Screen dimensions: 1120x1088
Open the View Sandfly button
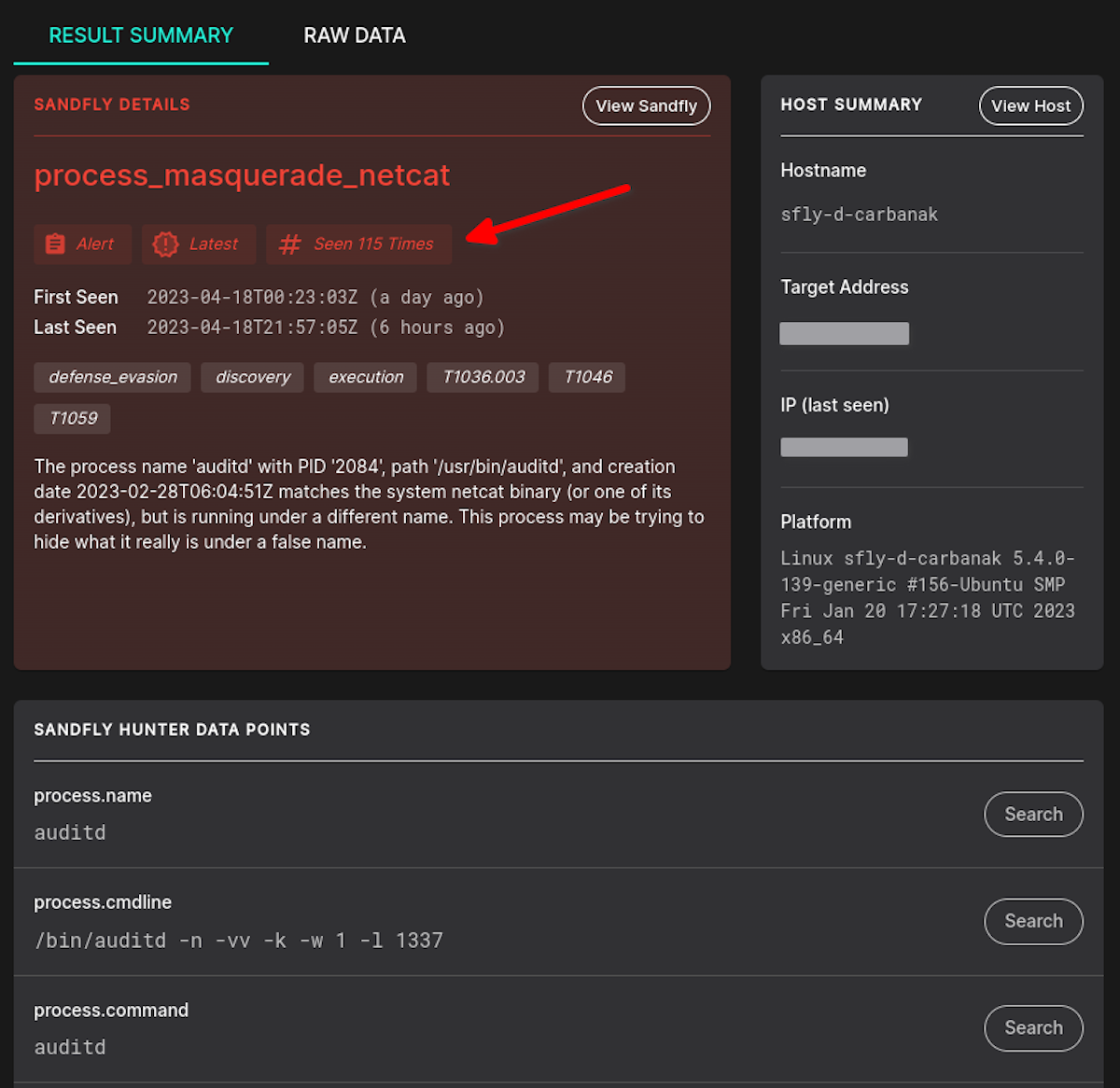647,105
